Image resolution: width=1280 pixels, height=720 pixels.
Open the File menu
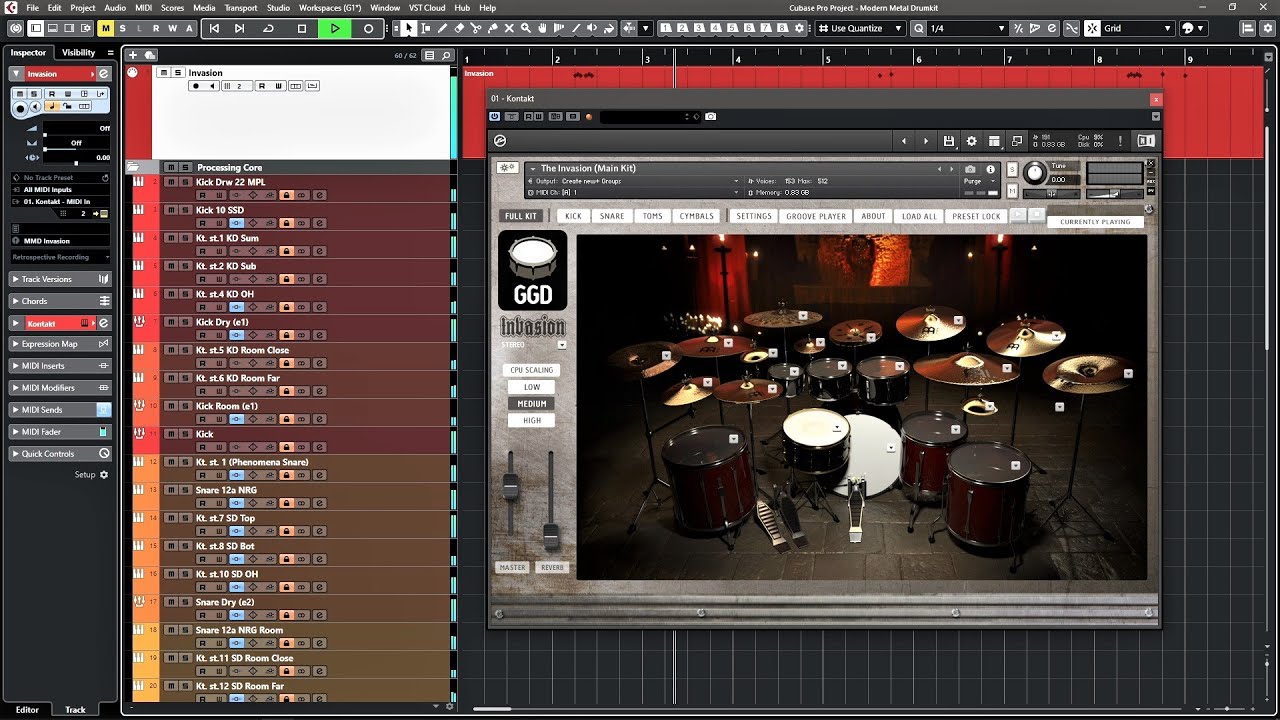33,7
